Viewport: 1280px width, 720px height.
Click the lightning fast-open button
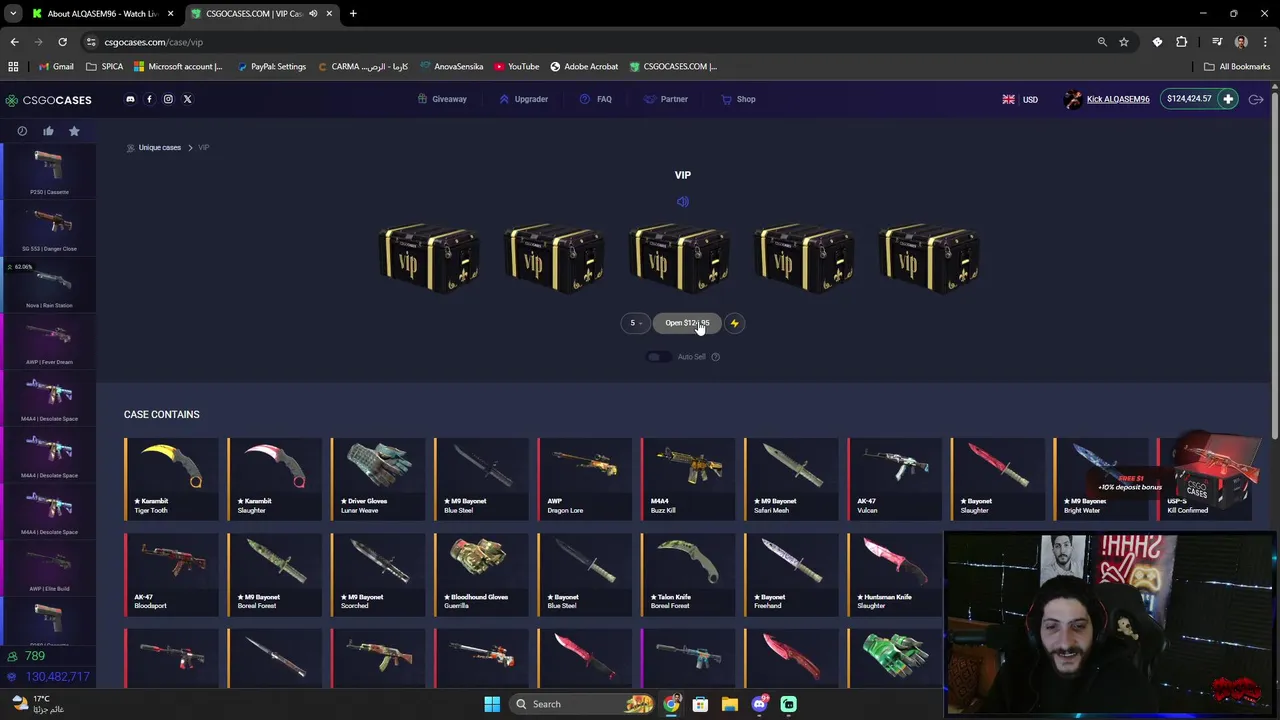734,323
